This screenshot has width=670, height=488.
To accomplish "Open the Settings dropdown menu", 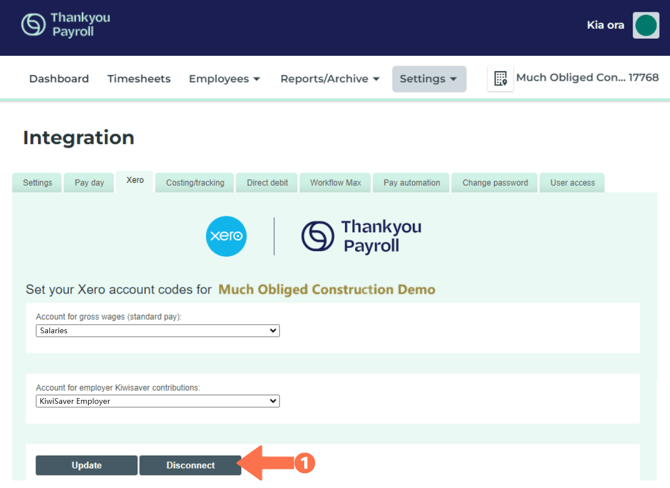I will click(429, 79).
